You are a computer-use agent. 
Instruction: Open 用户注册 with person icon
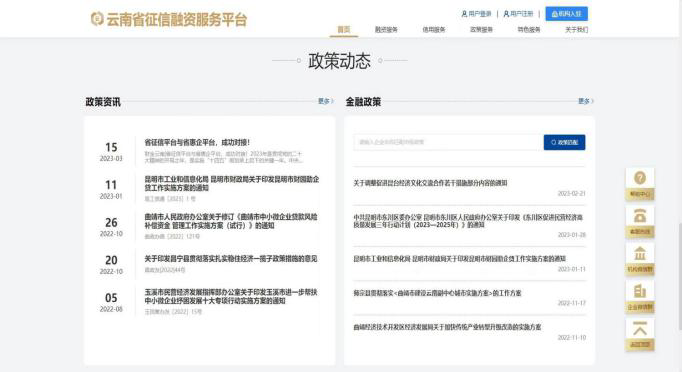[x=518, y=14]
